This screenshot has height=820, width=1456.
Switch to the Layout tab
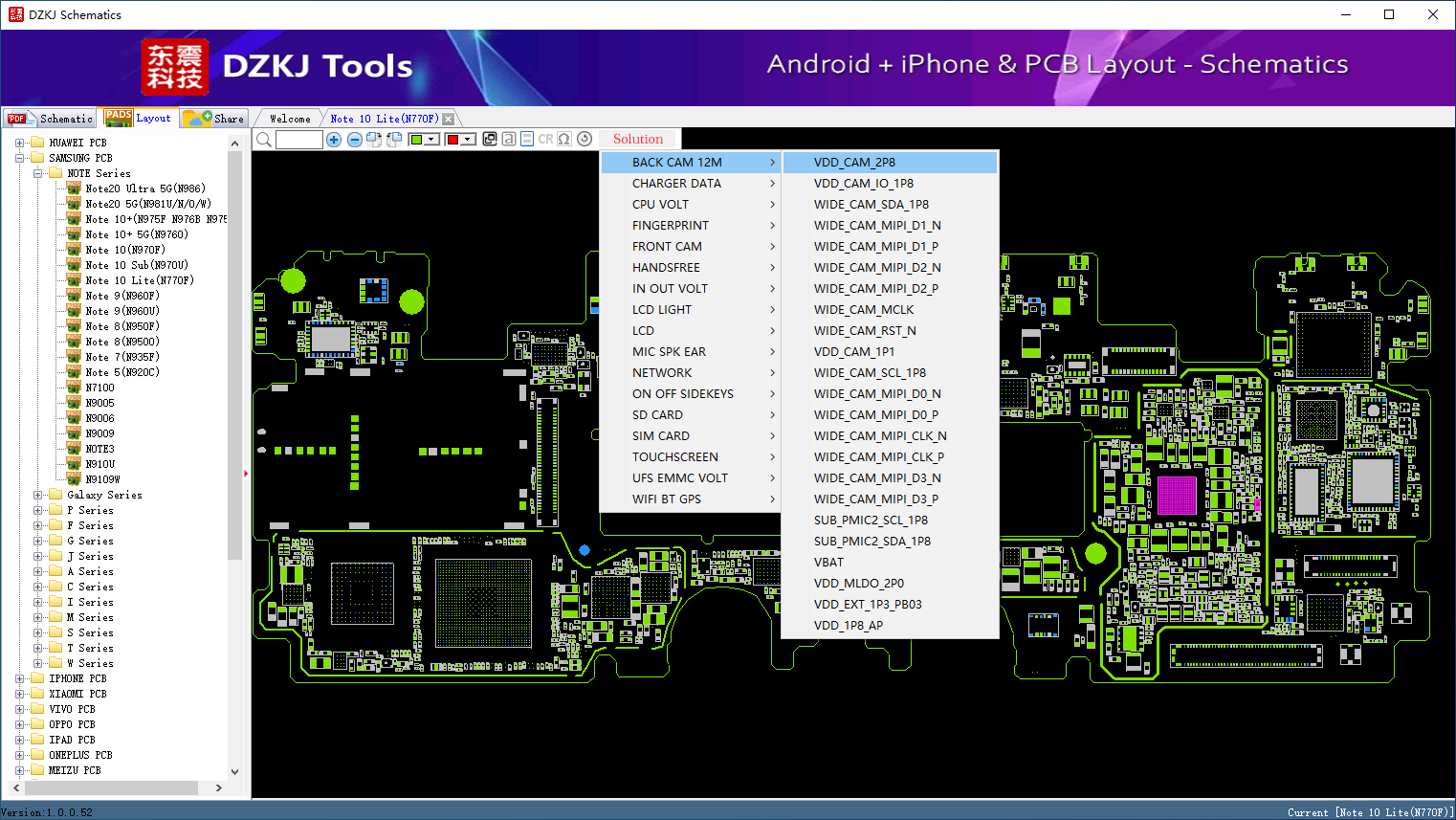[x=139, y=118]
